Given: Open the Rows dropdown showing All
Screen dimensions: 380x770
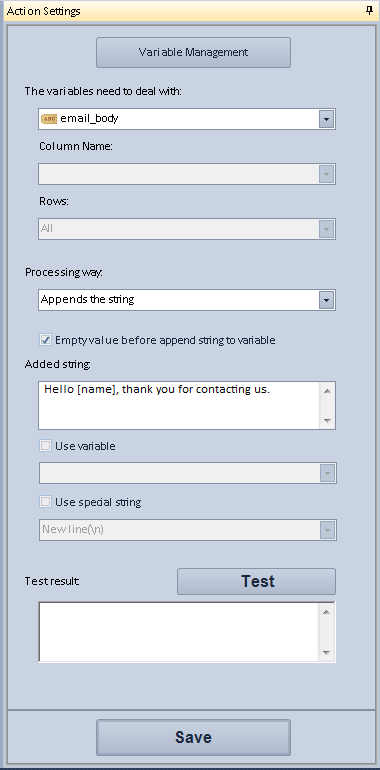Looking at the screenshot, I should [x=187, y=229].
